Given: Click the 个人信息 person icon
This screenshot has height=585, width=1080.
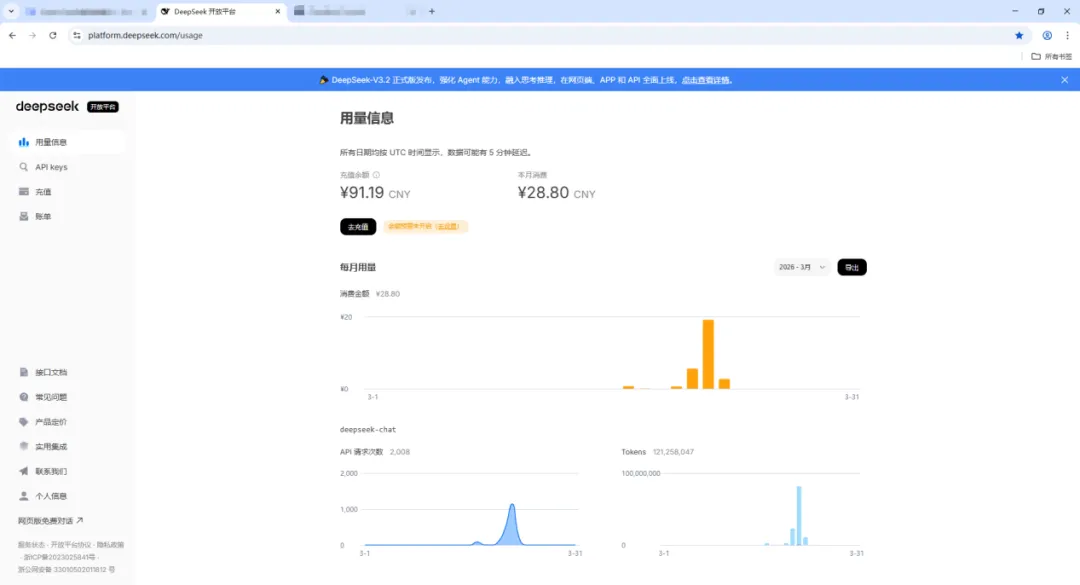Looking at the screenshot, I should coord(23,496).
